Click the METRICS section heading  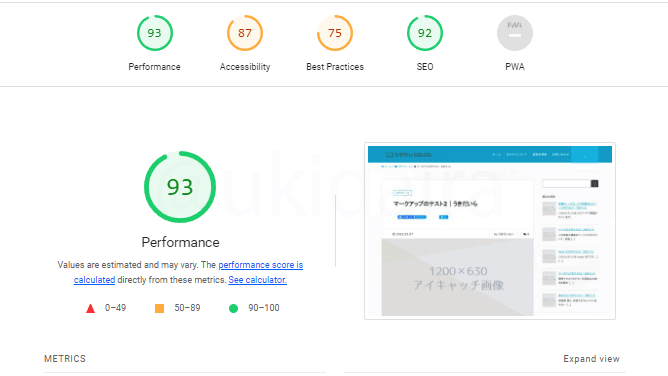pyautogui.click(x=65, y=359)
